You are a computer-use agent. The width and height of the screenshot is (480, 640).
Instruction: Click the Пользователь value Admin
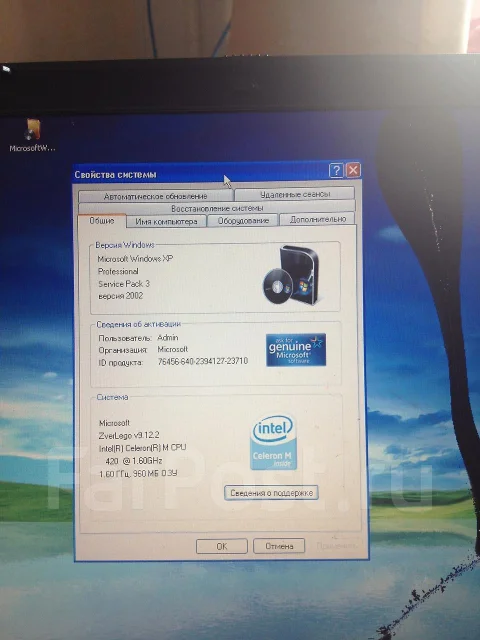click(168, 338)
